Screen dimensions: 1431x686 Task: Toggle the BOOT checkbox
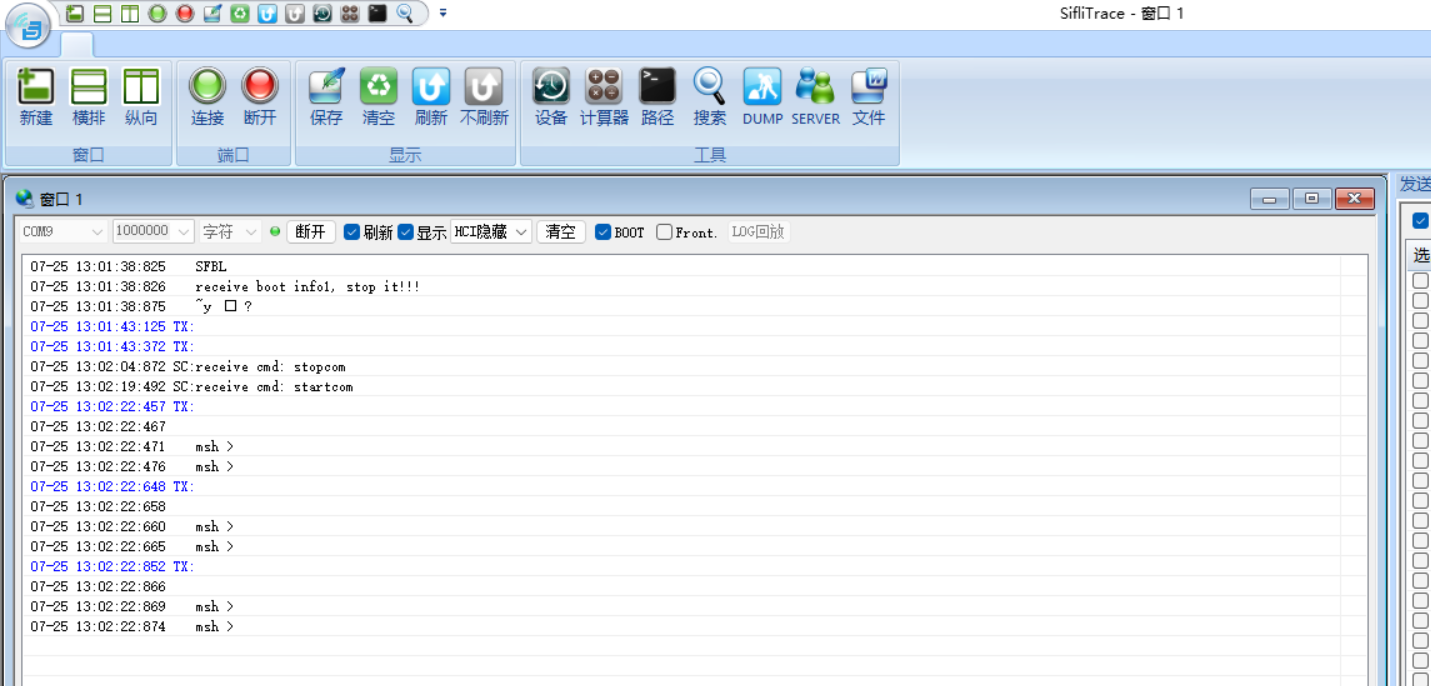point(603,232)
